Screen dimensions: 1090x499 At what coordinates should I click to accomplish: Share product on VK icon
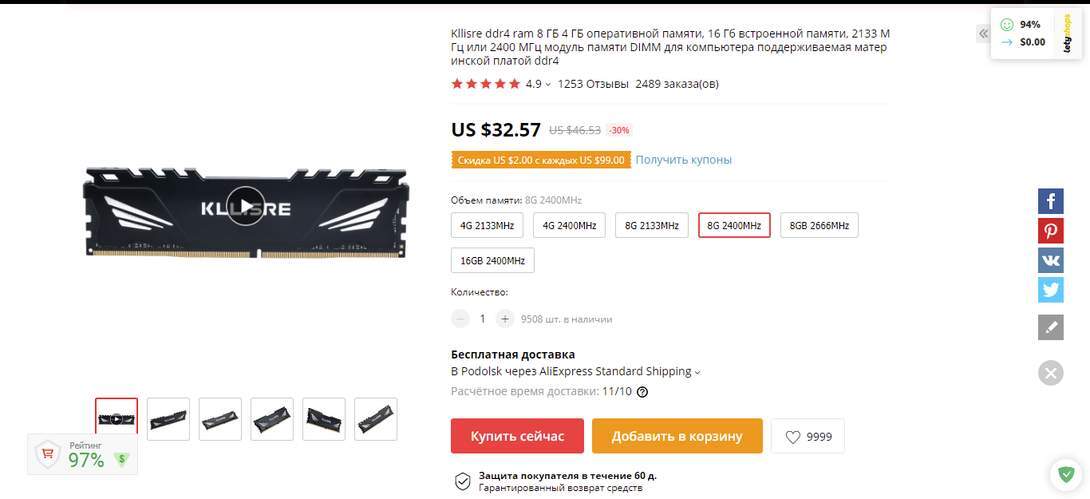point(1050,260)
